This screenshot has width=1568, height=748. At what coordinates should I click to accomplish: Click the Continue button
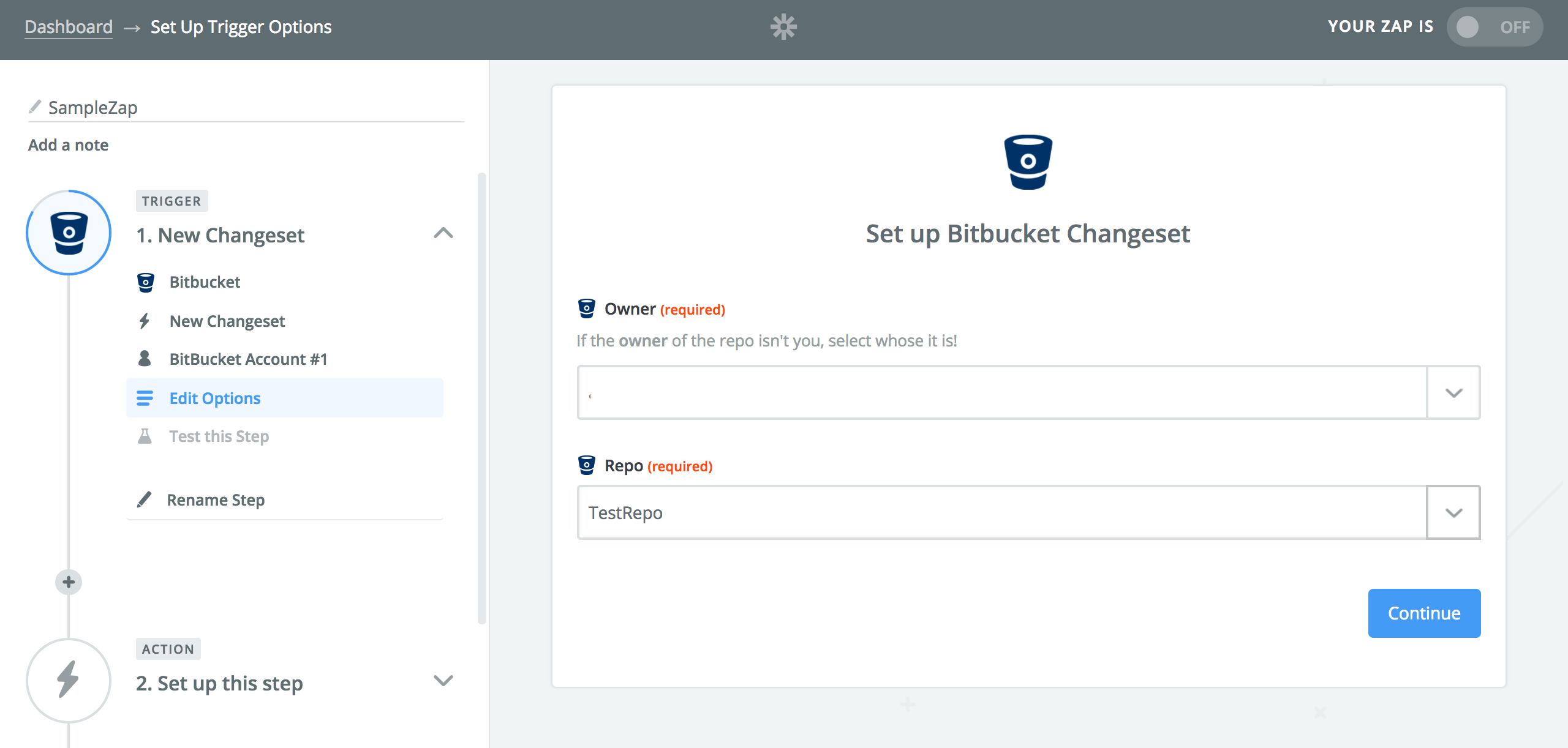pos(1424,613)
